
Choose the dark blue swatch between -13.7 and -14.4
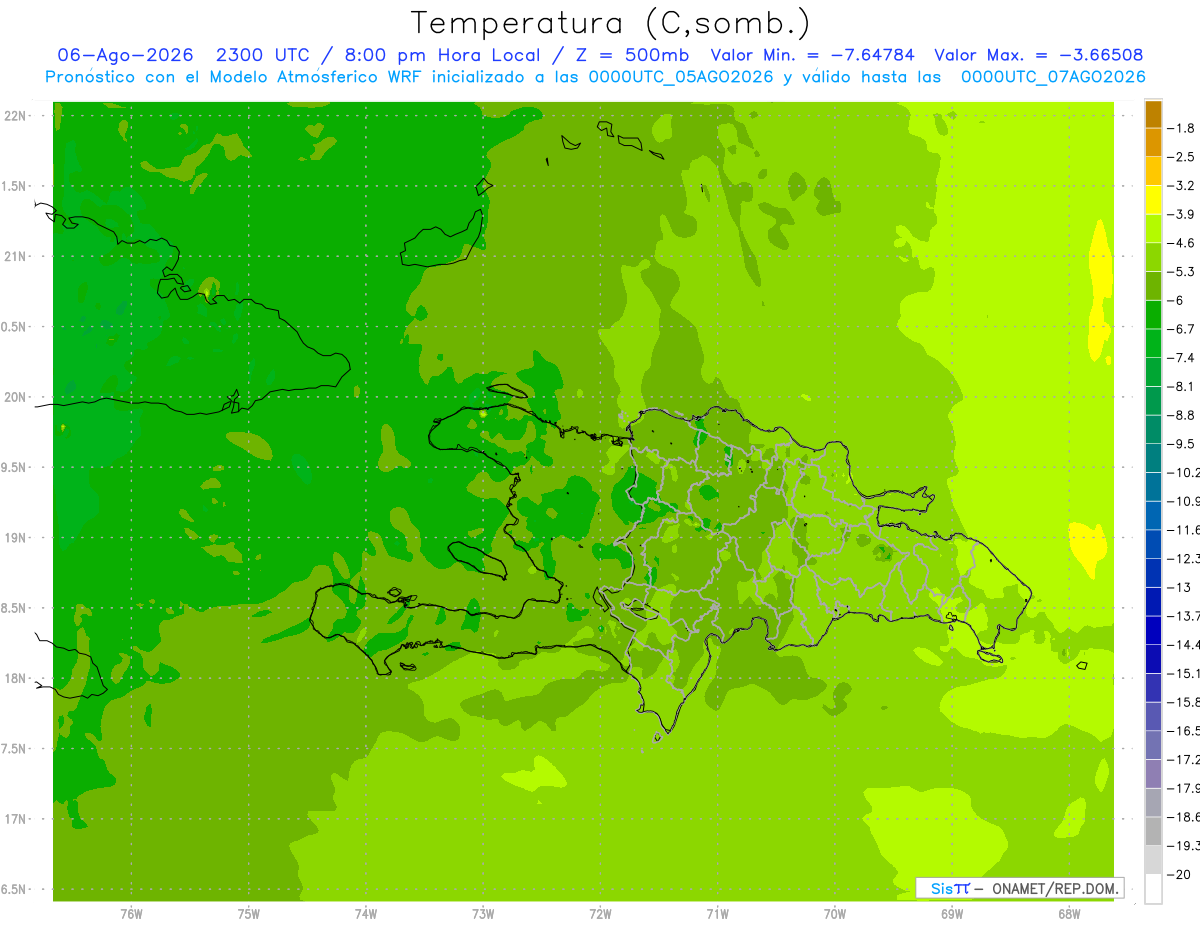point(1153,630)
